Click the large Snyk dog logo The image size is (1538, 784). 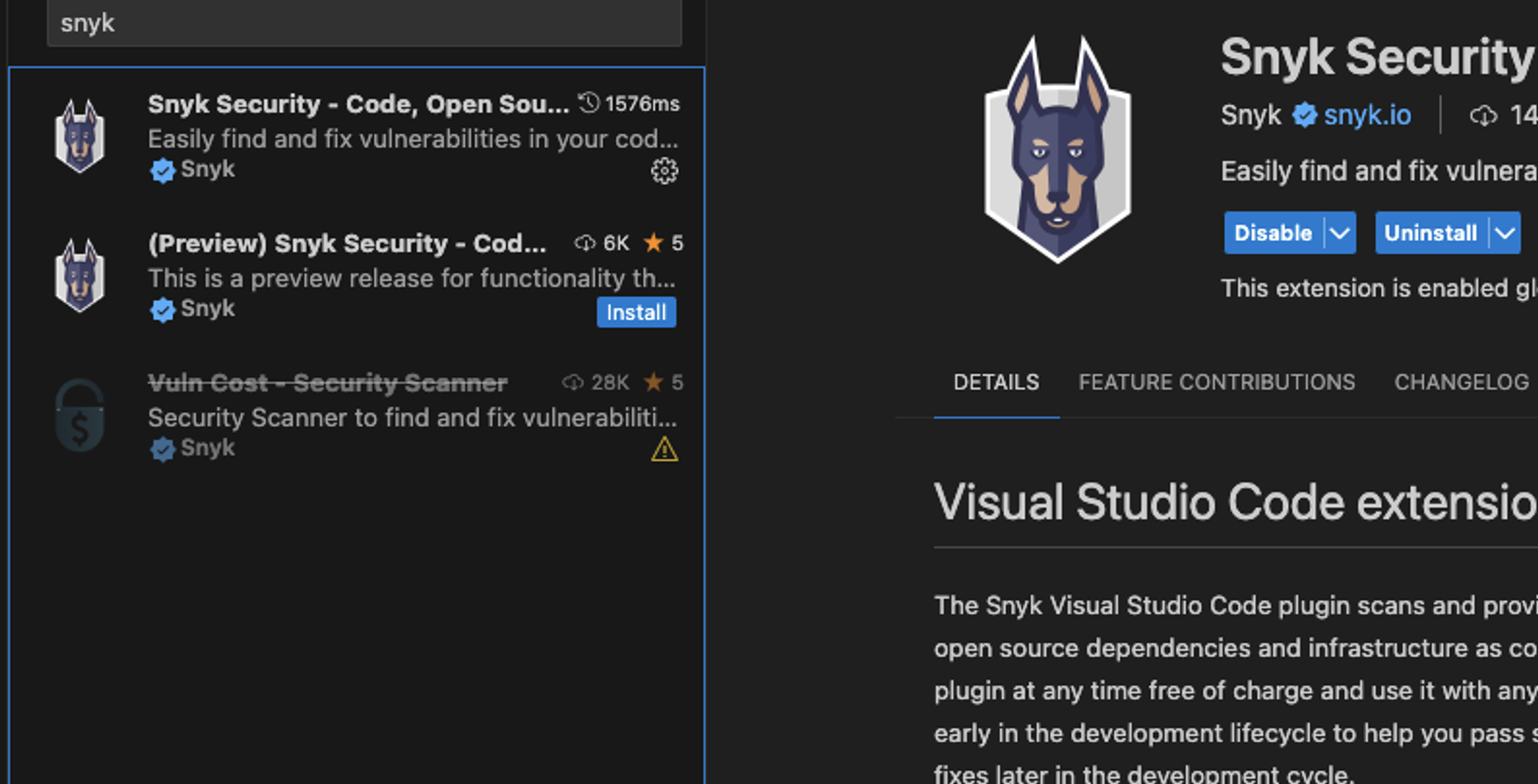coord(1057,149)
